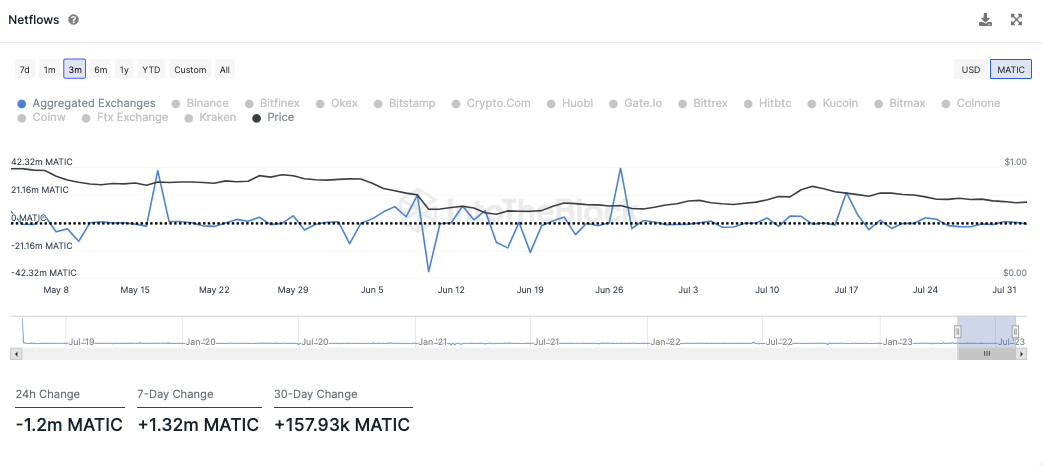Toggle the Binance series in legend
The height and width of the screenshot is (465, 1043).
tap(207, 103)
